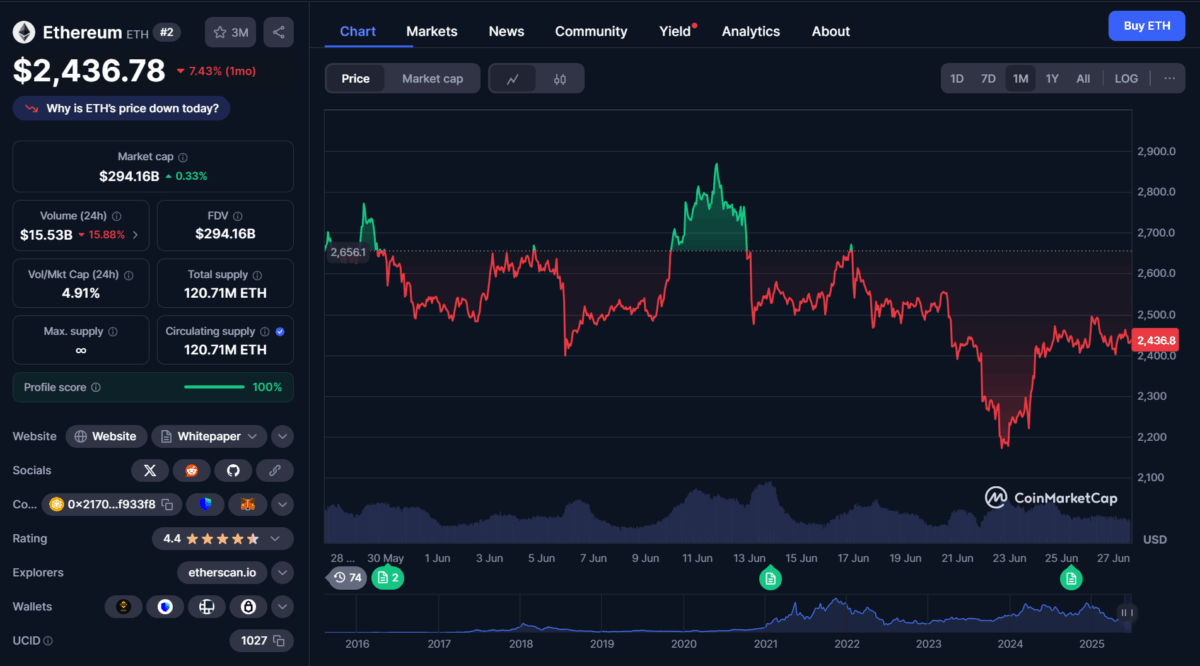Click the range navigator pause handle

click(x=1126, y=613)
